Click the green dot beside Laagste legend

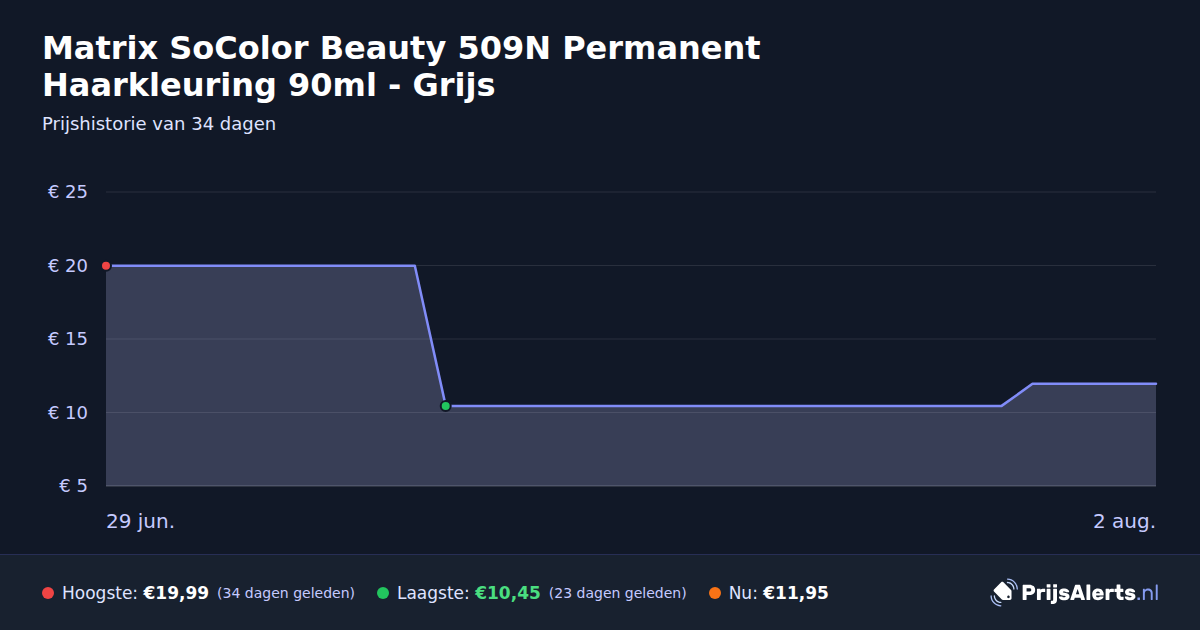pyautogui.click(x=383, y=593)
